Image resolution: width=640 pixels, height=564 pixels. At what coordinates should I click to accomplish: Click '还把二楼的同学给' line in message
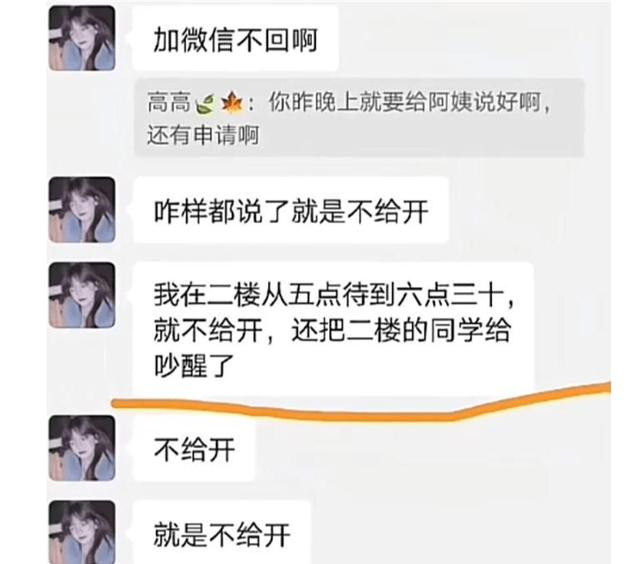pyautogui.click(x=401, y=330)
